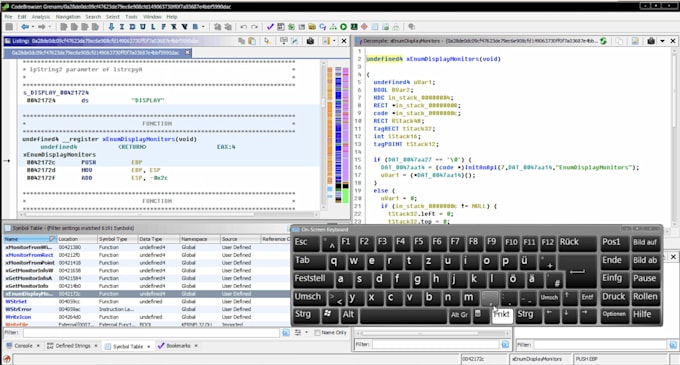Open dropdown arrow next to back navigation

33,27
